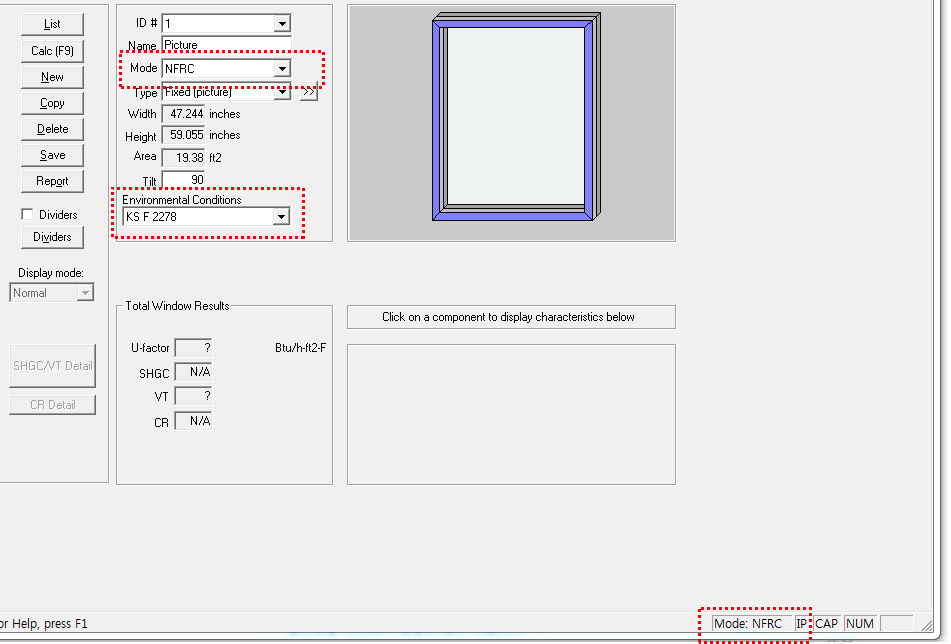Image resolution: width=951 pixels, height=644 pixels.
Task: Open the ID # dropdown
Action: click(282, 23)
